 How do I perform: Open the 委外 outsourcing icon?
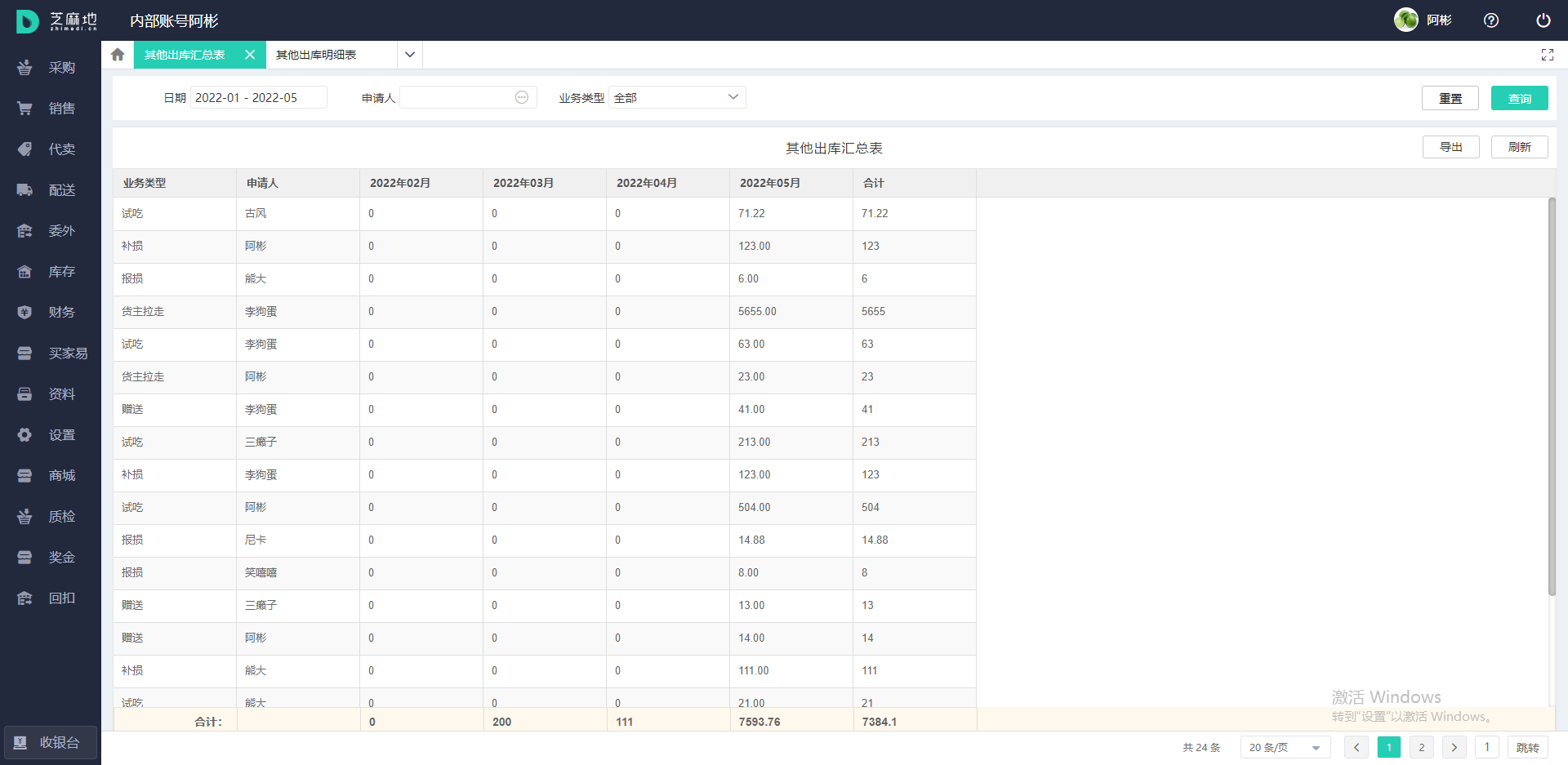point(24,231)
